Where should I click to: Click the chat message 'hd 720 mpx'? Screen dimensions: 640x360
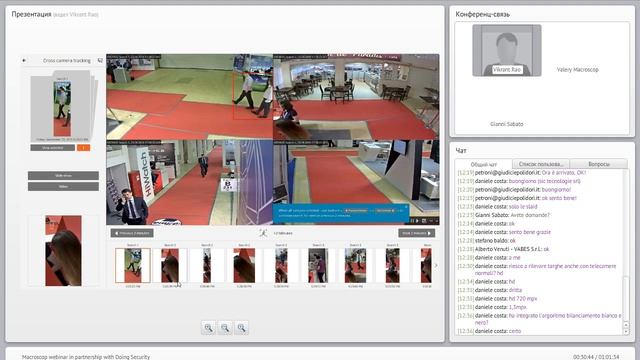point(523,299)
